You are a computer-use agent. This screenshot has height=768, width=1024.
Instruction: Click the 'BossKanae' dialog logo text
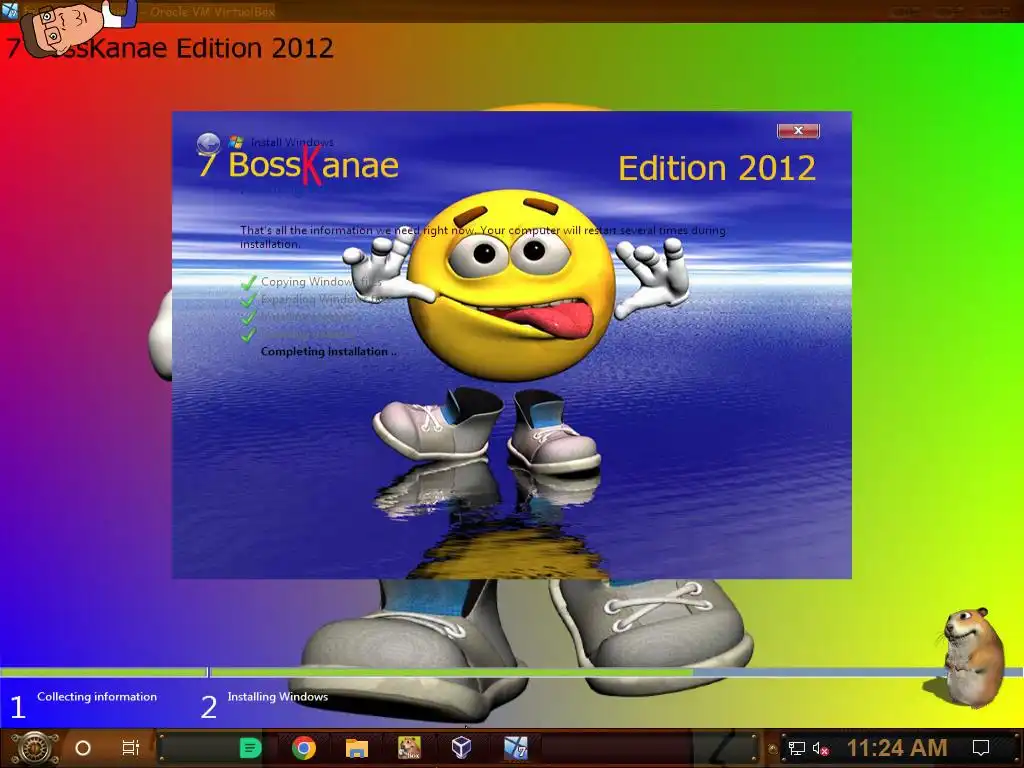pos(313,165)
